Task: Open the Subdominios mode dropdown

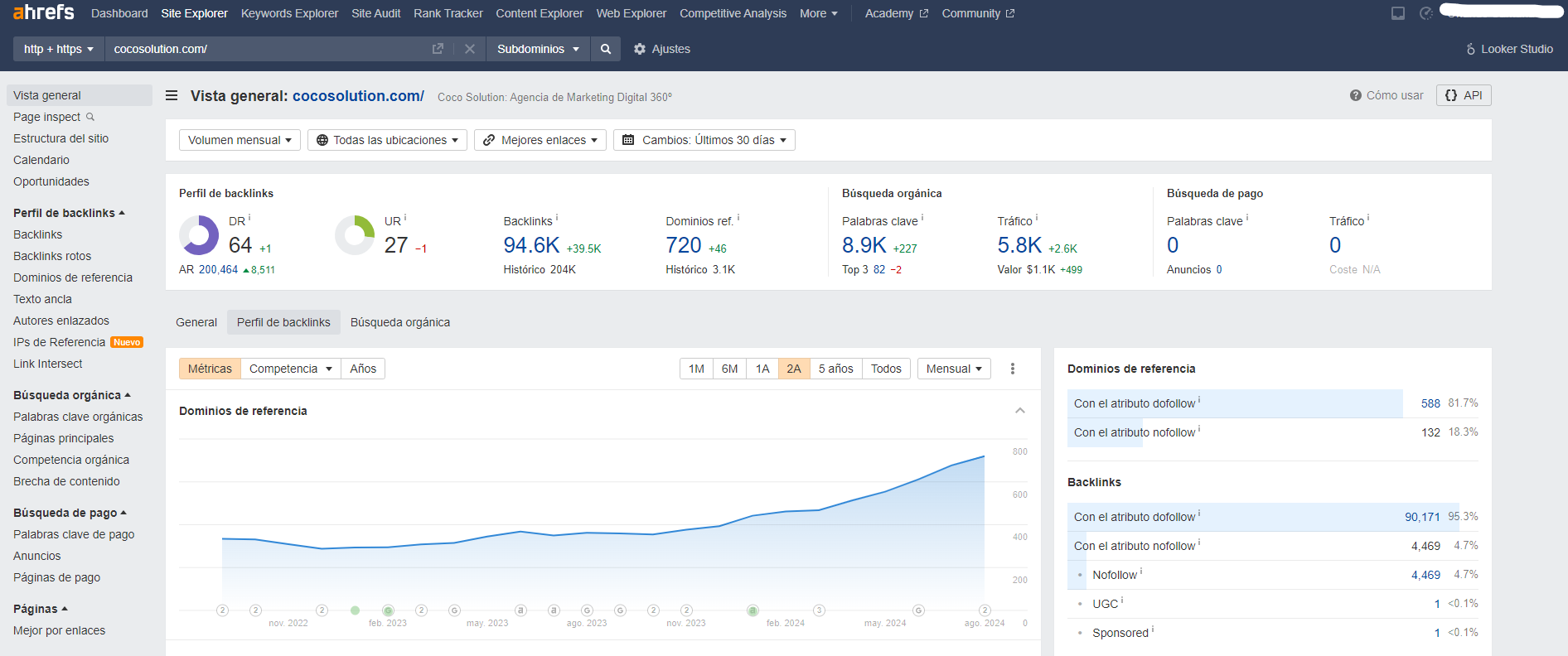Action: tap(538, 49)
